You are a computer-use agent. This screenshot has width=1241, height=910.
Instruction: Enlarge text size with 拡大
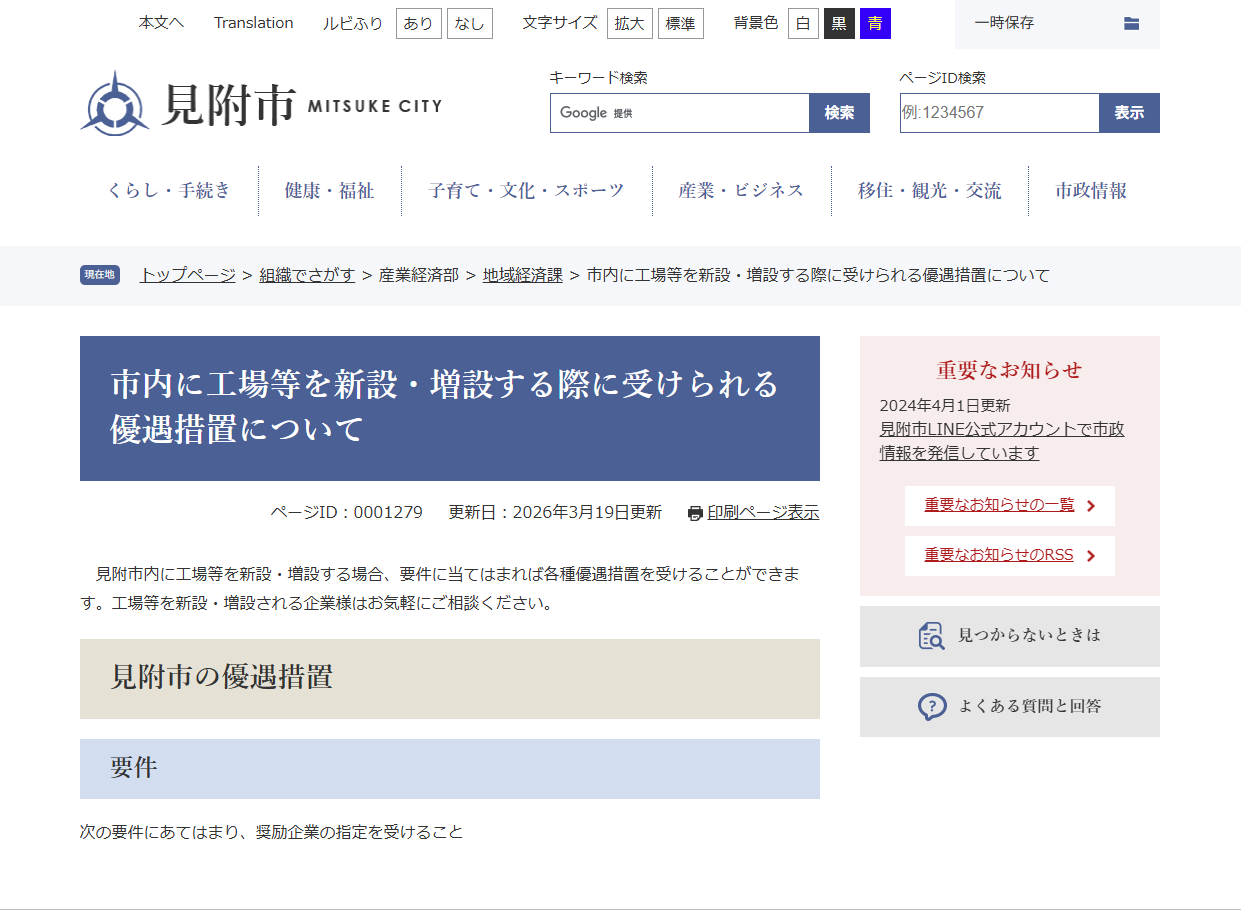tap(630, 23)
